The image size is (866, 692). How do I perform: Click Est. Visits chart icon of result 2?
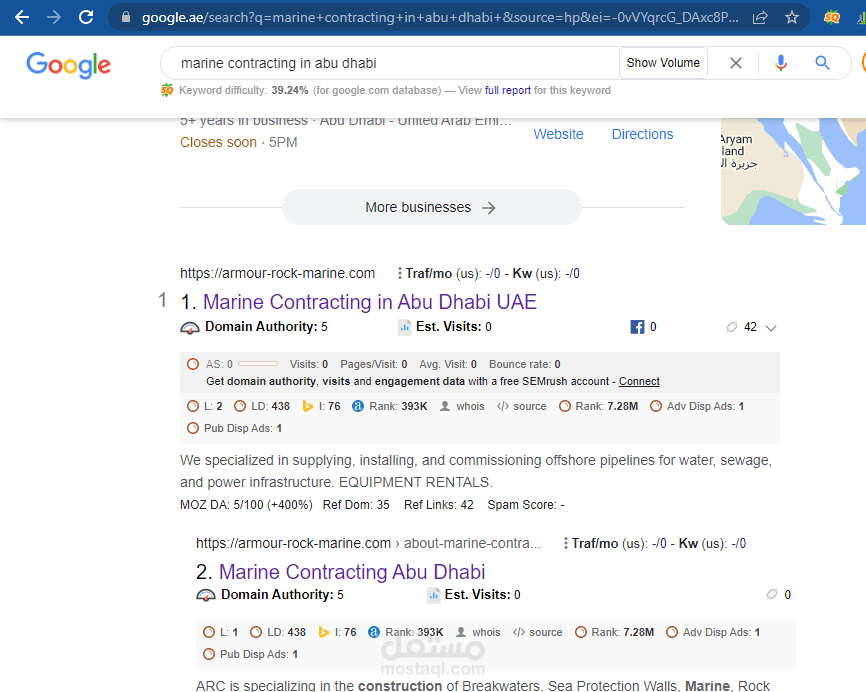(434, 595)
